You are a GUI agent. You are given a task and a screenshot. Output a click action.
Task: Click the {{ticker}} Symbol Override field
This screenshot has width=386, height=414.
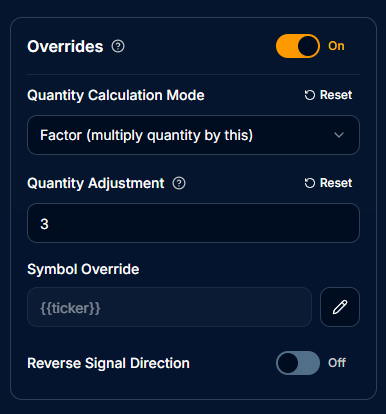tap(169, 307)
